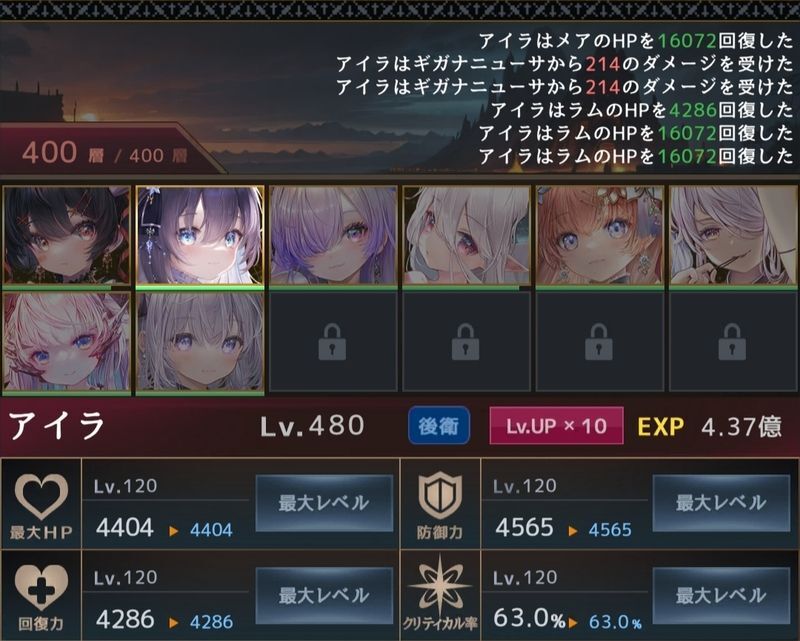
Task: Click the last locked character slot padlock
Action: tap(732, 342)
